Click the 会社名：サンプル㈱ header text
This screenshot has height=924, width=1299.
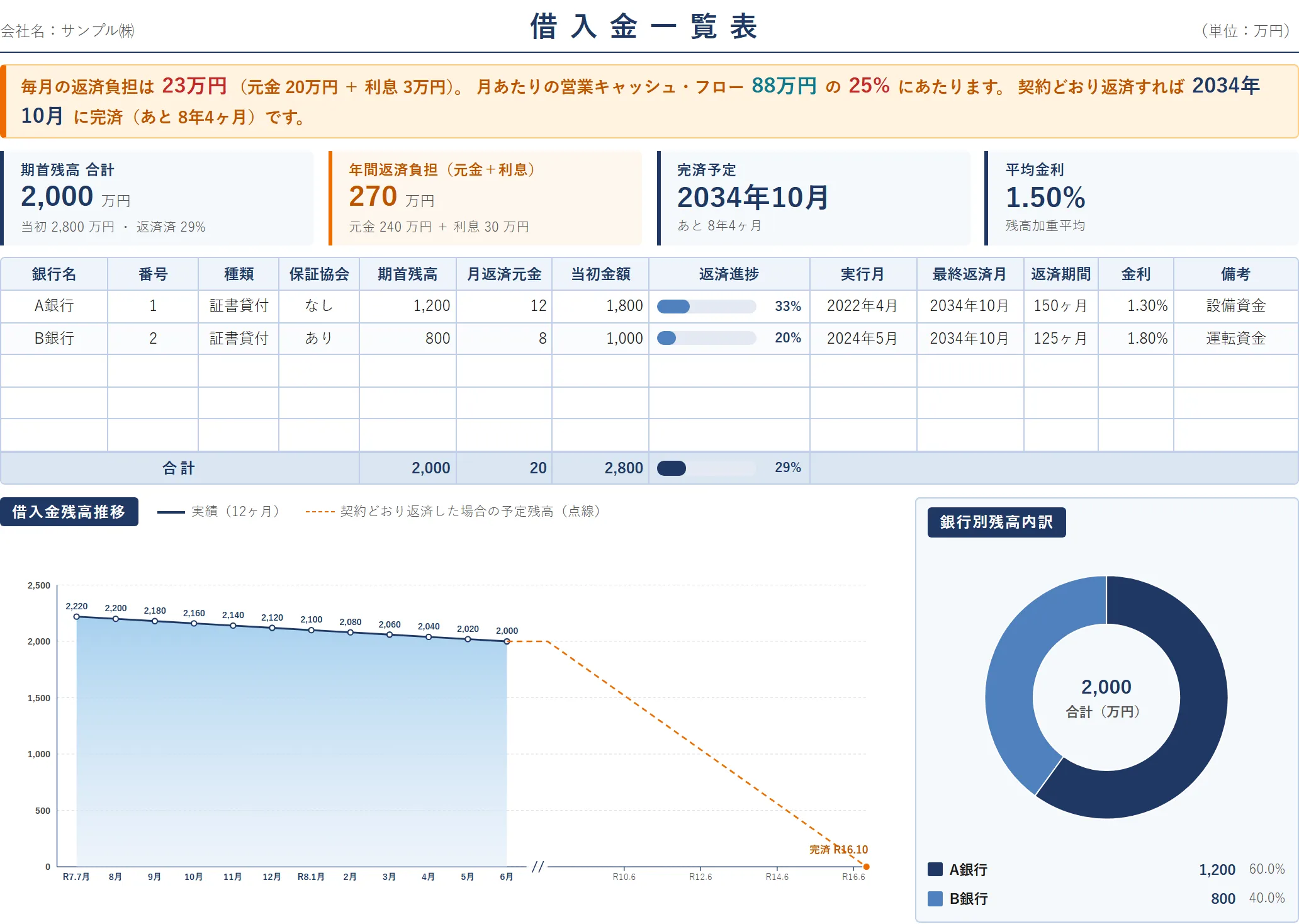(x=68, y=31)
